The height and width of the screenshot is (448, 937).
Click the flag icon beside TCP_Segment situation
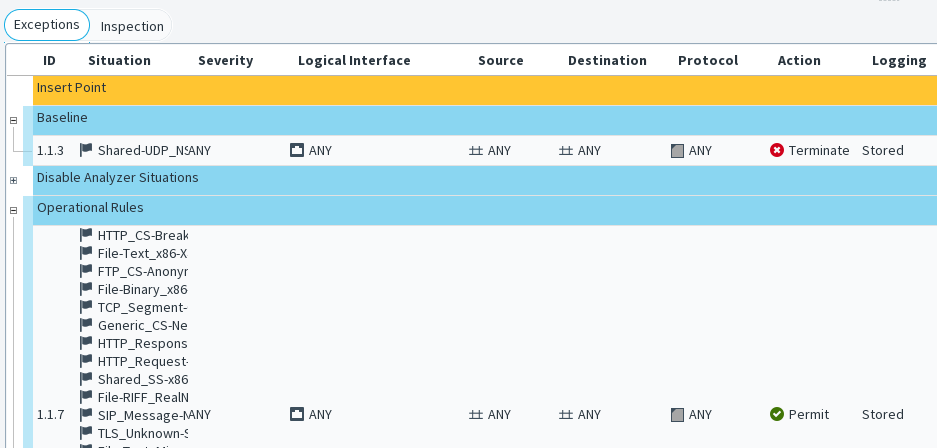pos(87,307)
